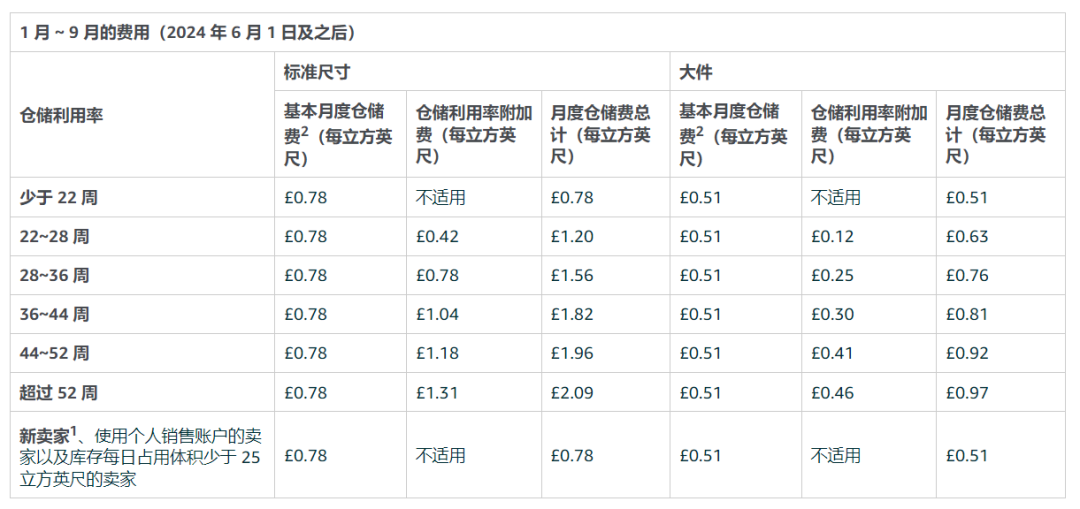Image resolution: width=1080 pixels, height=509 pixels.
Task: Click footnote 1 next to 新卖家
Action: tap(73, 429)
